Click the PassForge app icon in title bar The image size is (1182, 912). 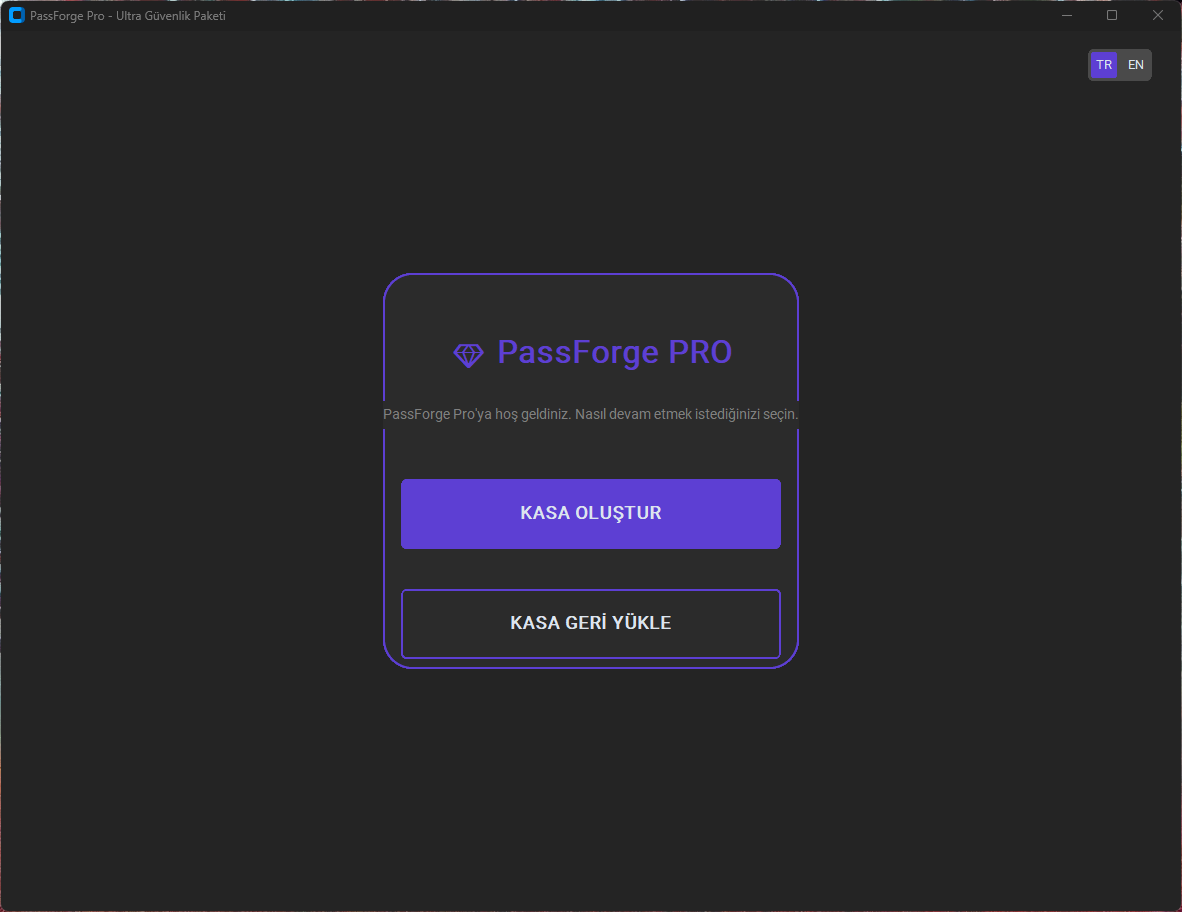coord(16,15)
